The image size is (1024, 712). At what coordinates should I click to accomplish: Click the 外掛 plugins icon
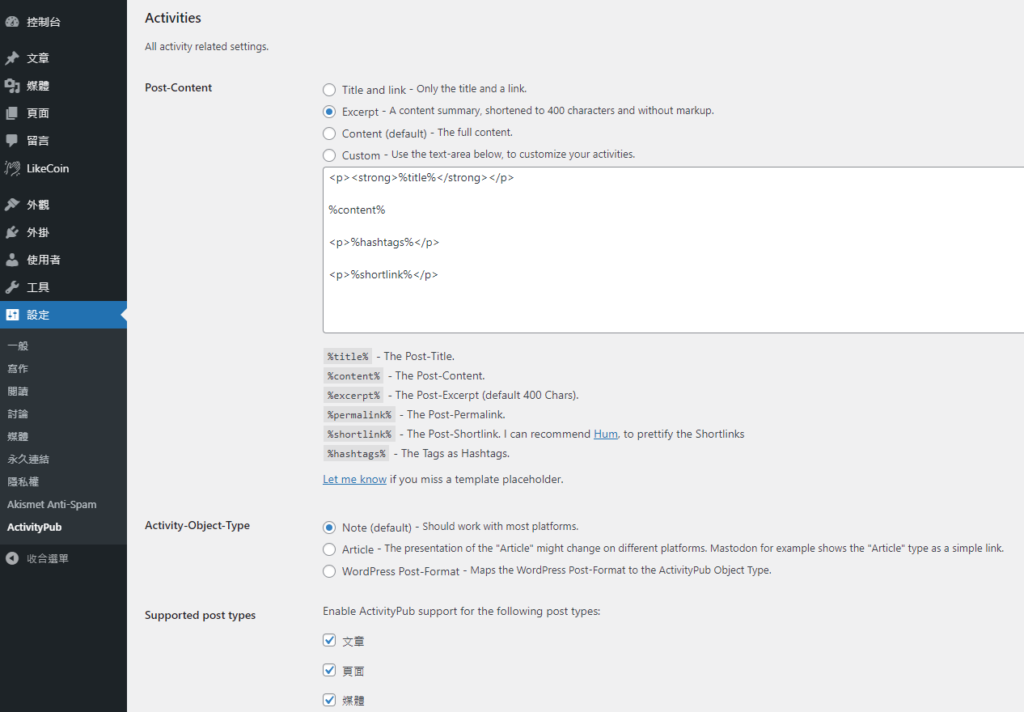[12, 232]
